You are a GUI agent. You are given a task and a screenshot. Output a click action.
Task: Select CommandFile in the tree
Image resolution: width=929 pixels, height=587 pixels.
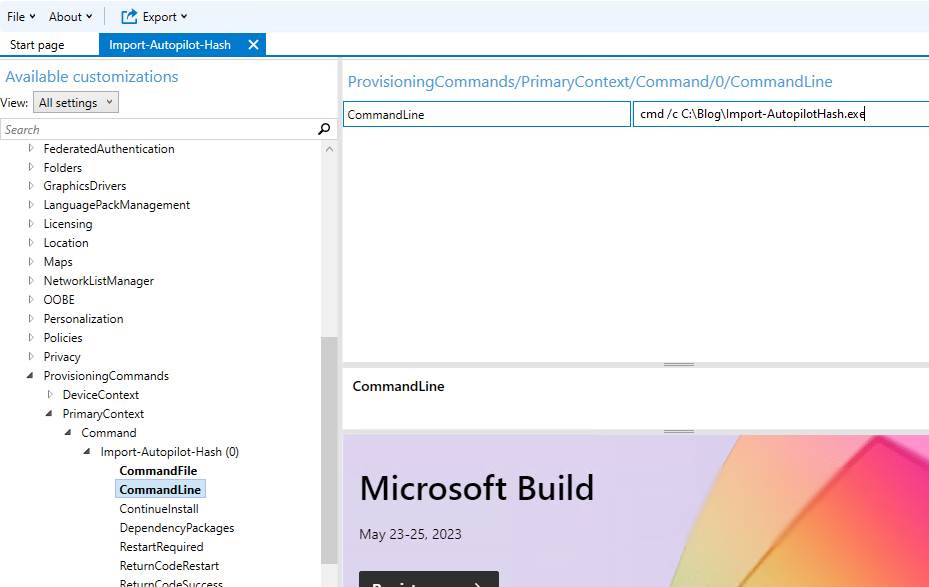pos(158,471)
